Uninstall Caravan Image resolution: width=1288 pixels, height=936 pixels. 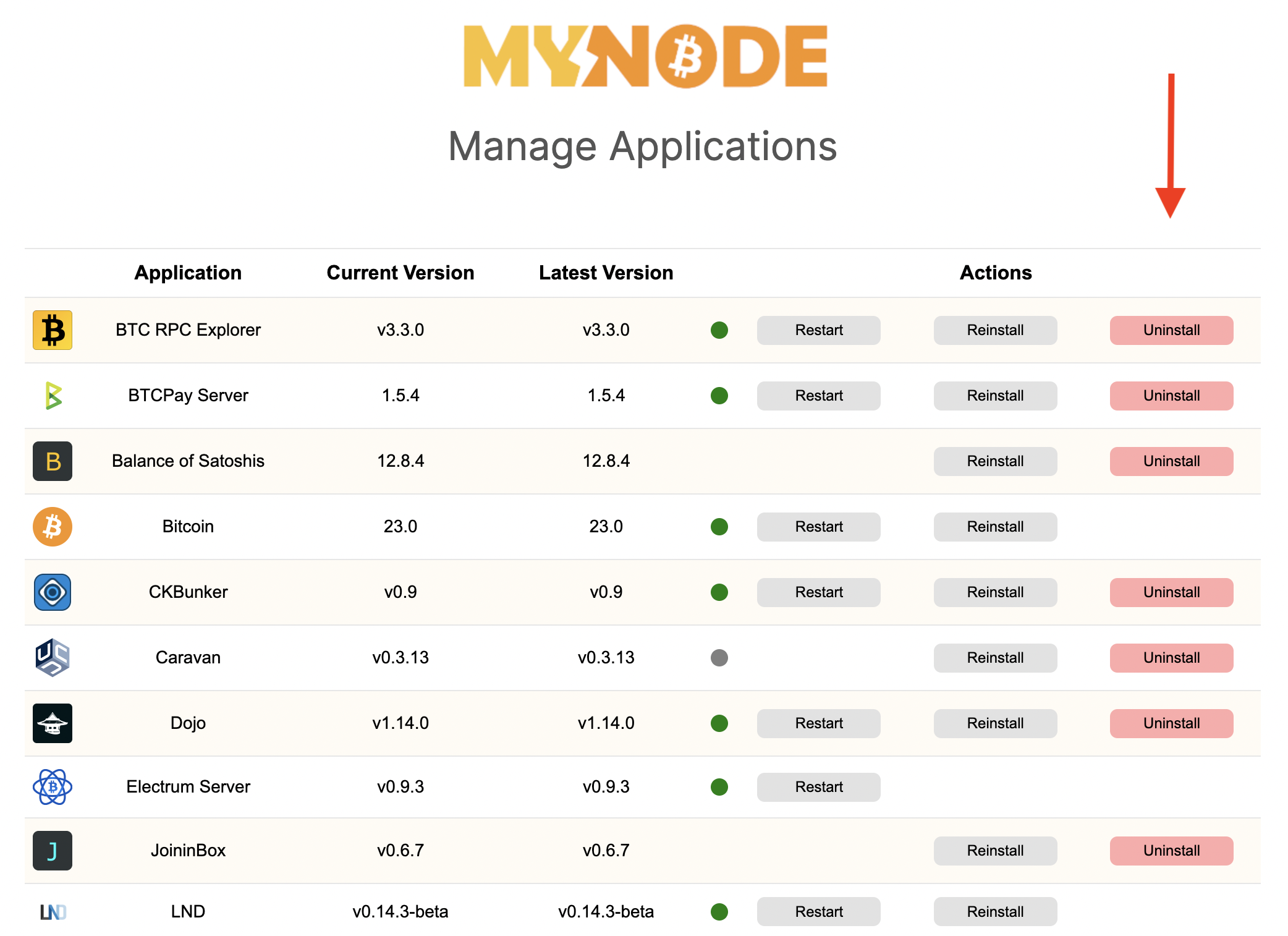pyautogui.click(x=1172, y=658)
